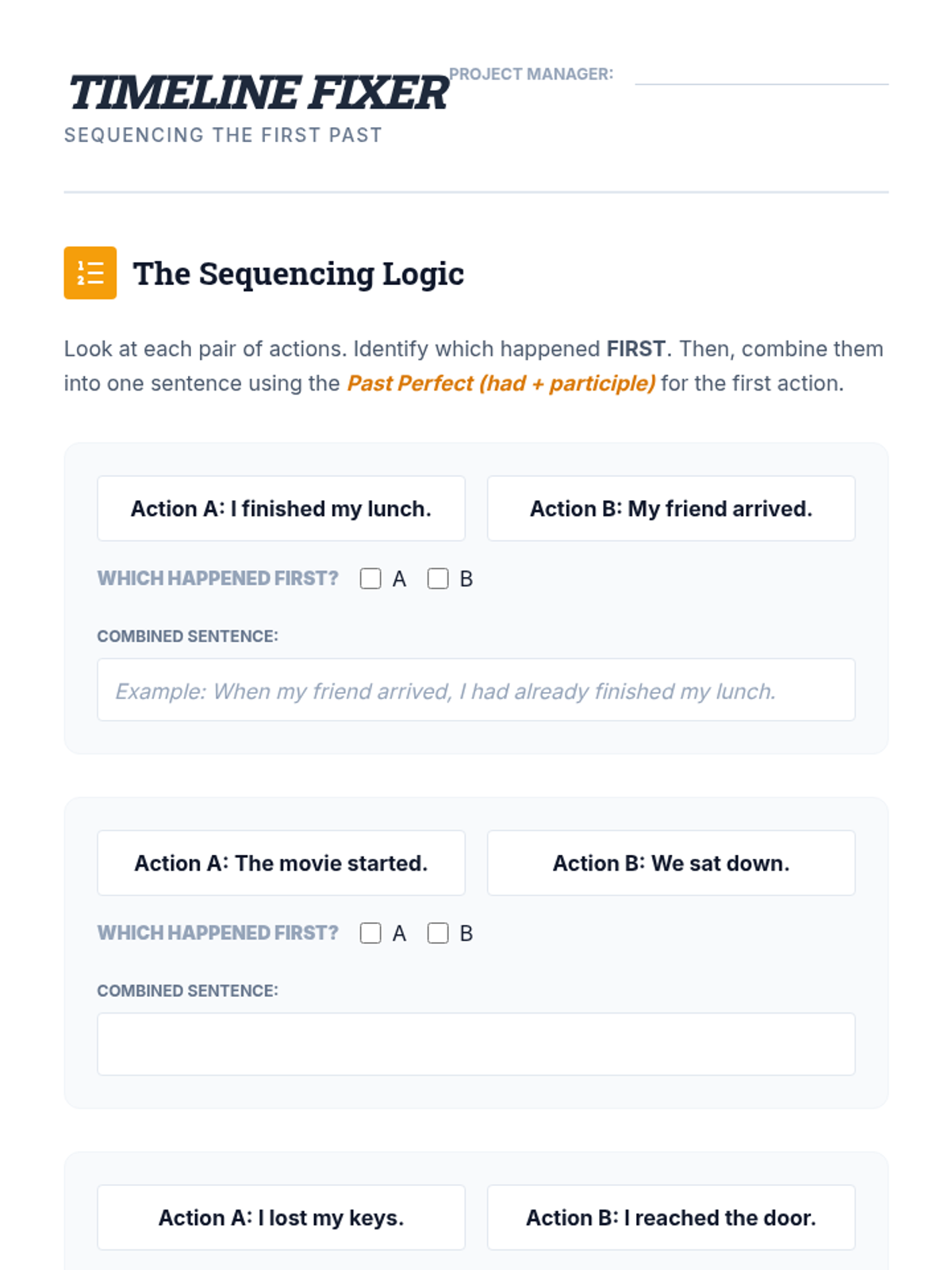This screenshot has height=1270, width=952.
Task: Click the "The movie started" action card
Action: (281, 864)
